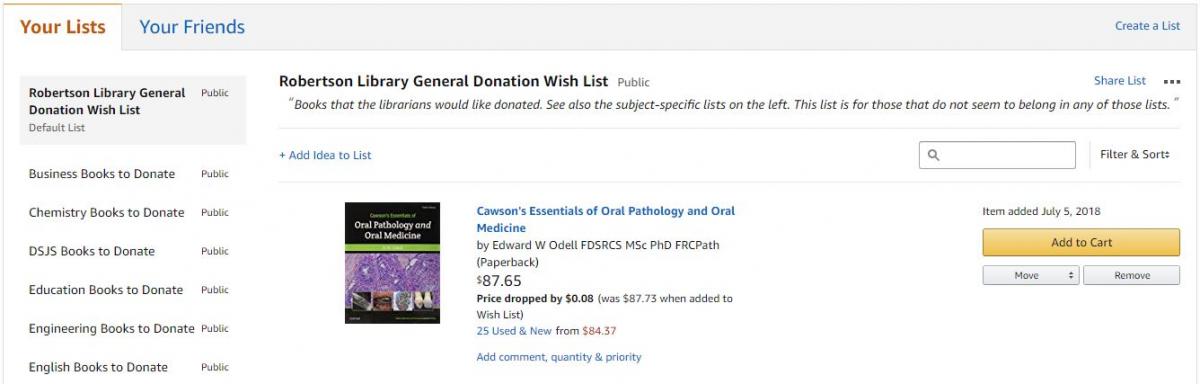Click Add Idea to List
The width and height of the screenshot is (1200, 384).
[x=325, y=155]
